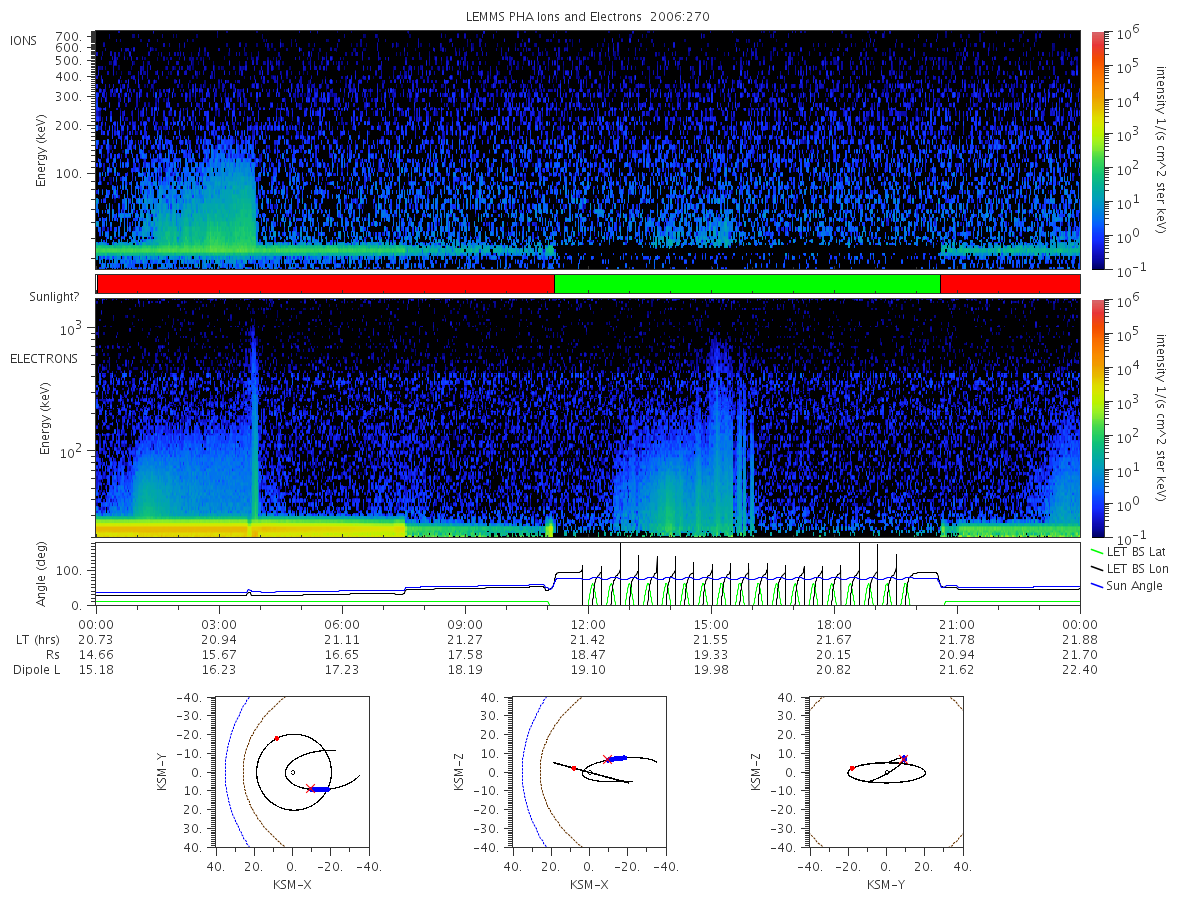Click the IONS panel label

tap(25, 41)
